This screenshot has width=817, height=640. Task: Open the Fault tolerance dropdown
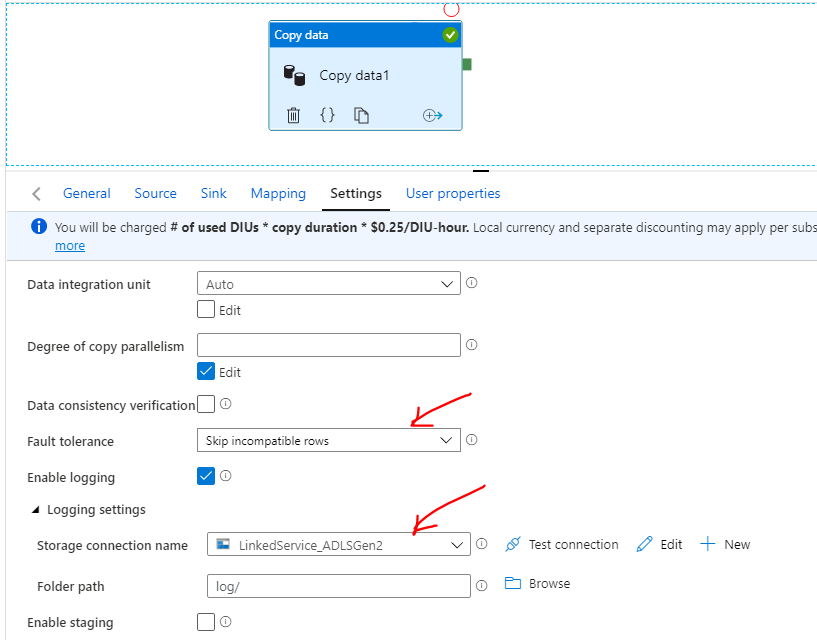(x=447, y=440)
